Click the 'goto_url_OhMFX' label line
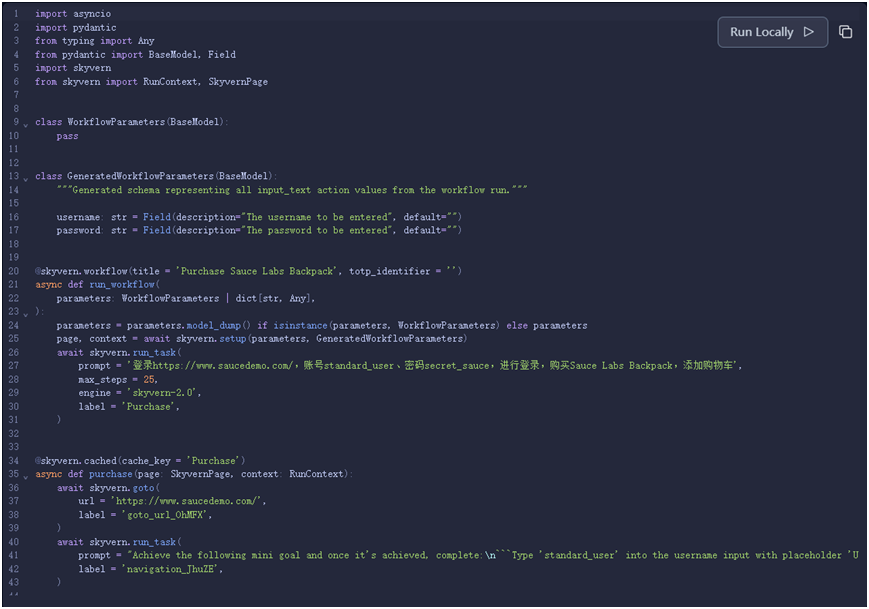Viewport: 869px width, 609px height. [x=145, y=515]
